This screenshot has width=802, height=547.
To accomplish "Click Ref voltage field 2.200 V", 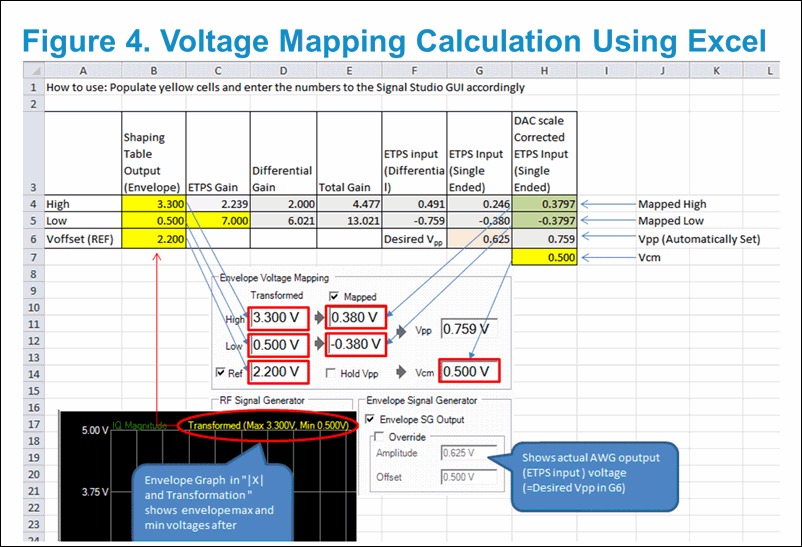I will 279,372.
